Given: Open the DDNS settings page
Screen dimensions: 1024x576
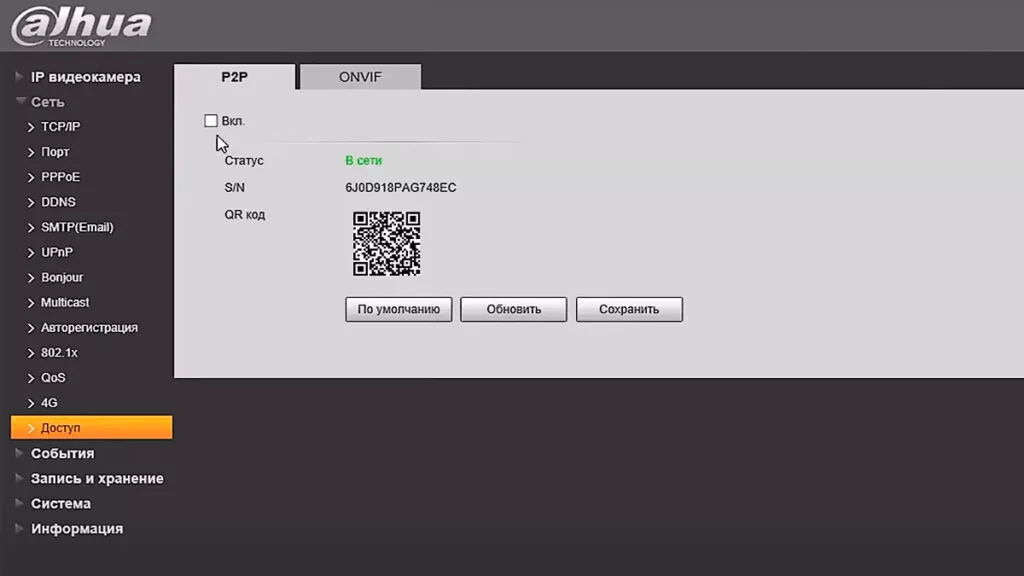Looking at the screenshot, I should 58,202.
